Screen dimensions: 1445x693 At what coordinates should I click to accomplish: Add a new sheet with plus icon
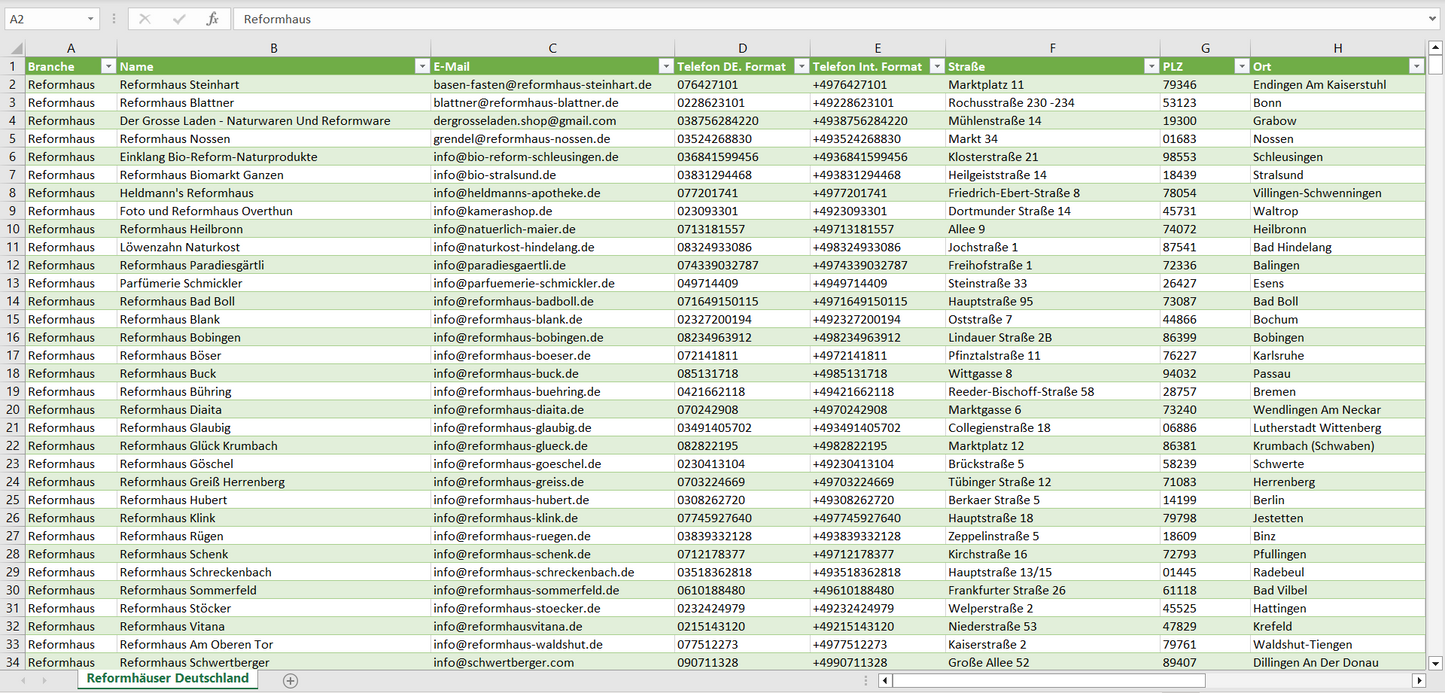pyautogui.click(x=290, y=680)
